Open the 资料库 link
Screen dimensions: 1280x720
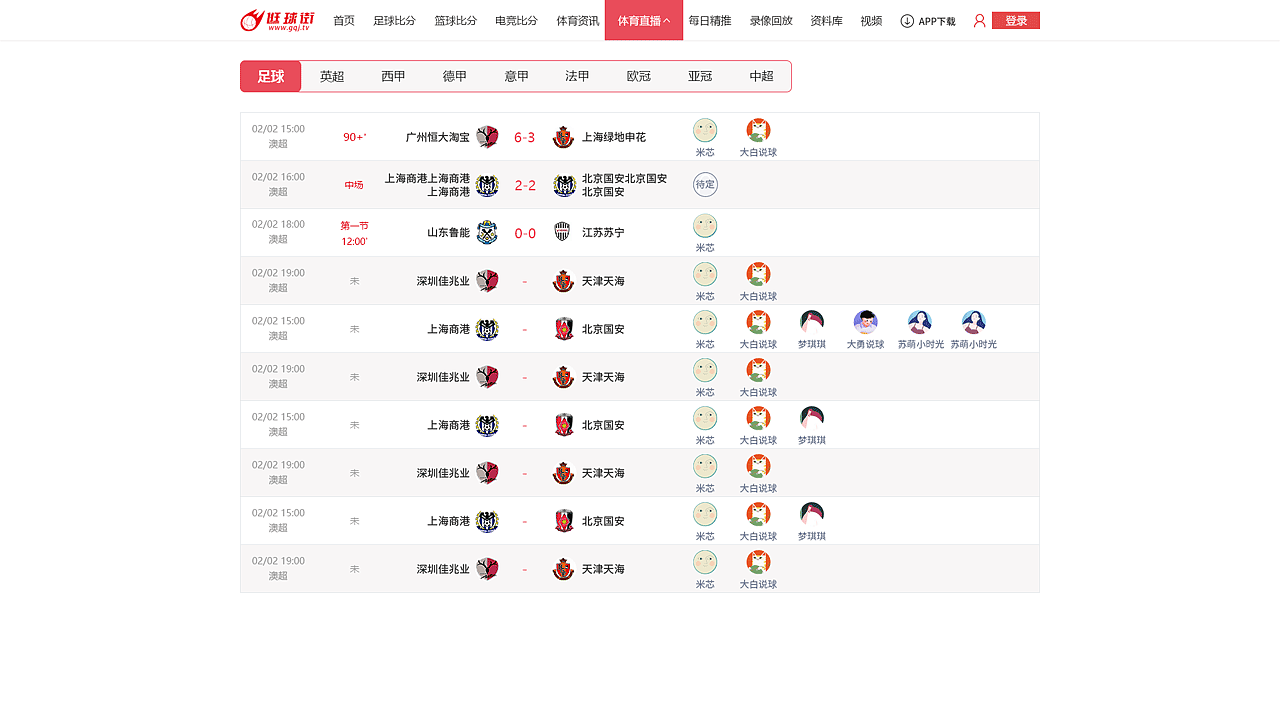826,20
